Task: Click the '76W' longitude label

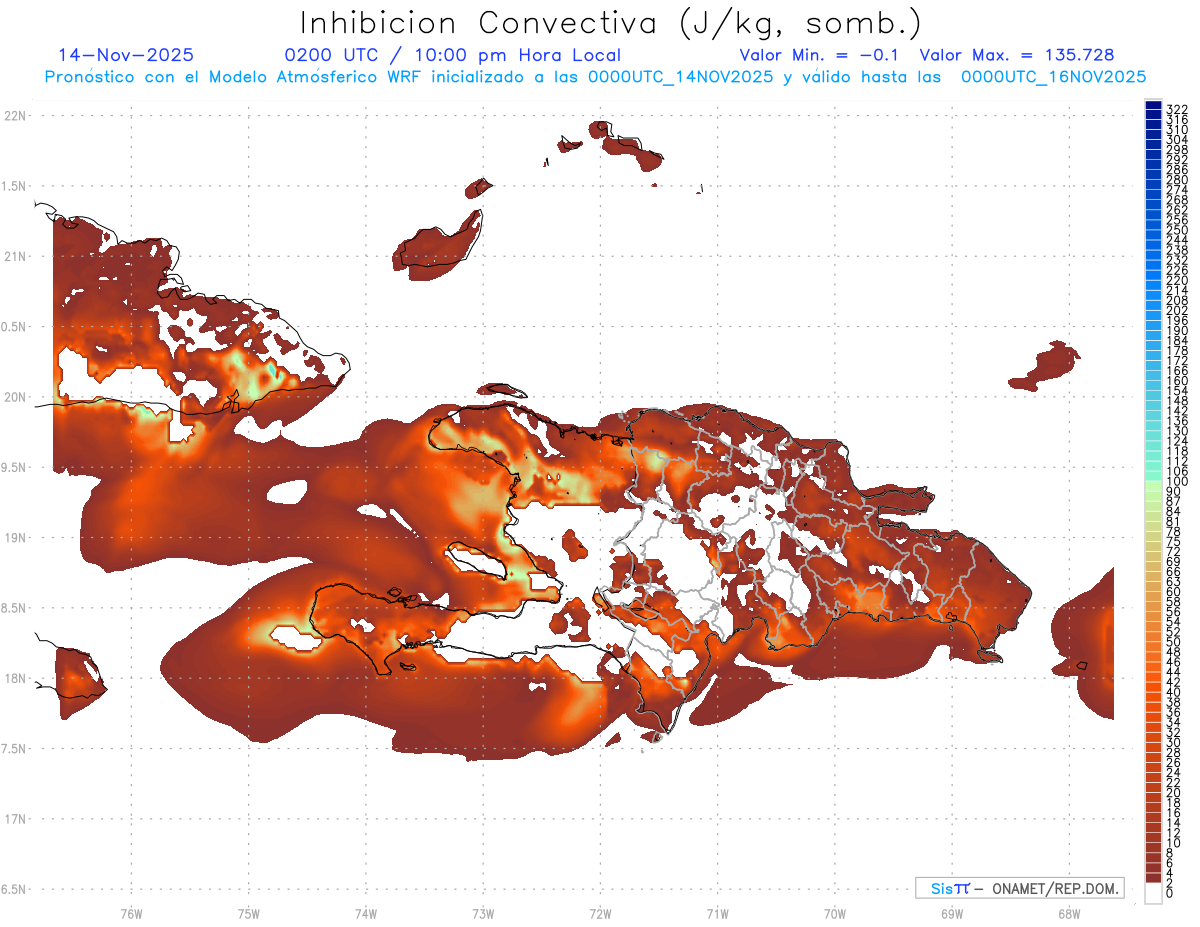Action: pos(131,913)
